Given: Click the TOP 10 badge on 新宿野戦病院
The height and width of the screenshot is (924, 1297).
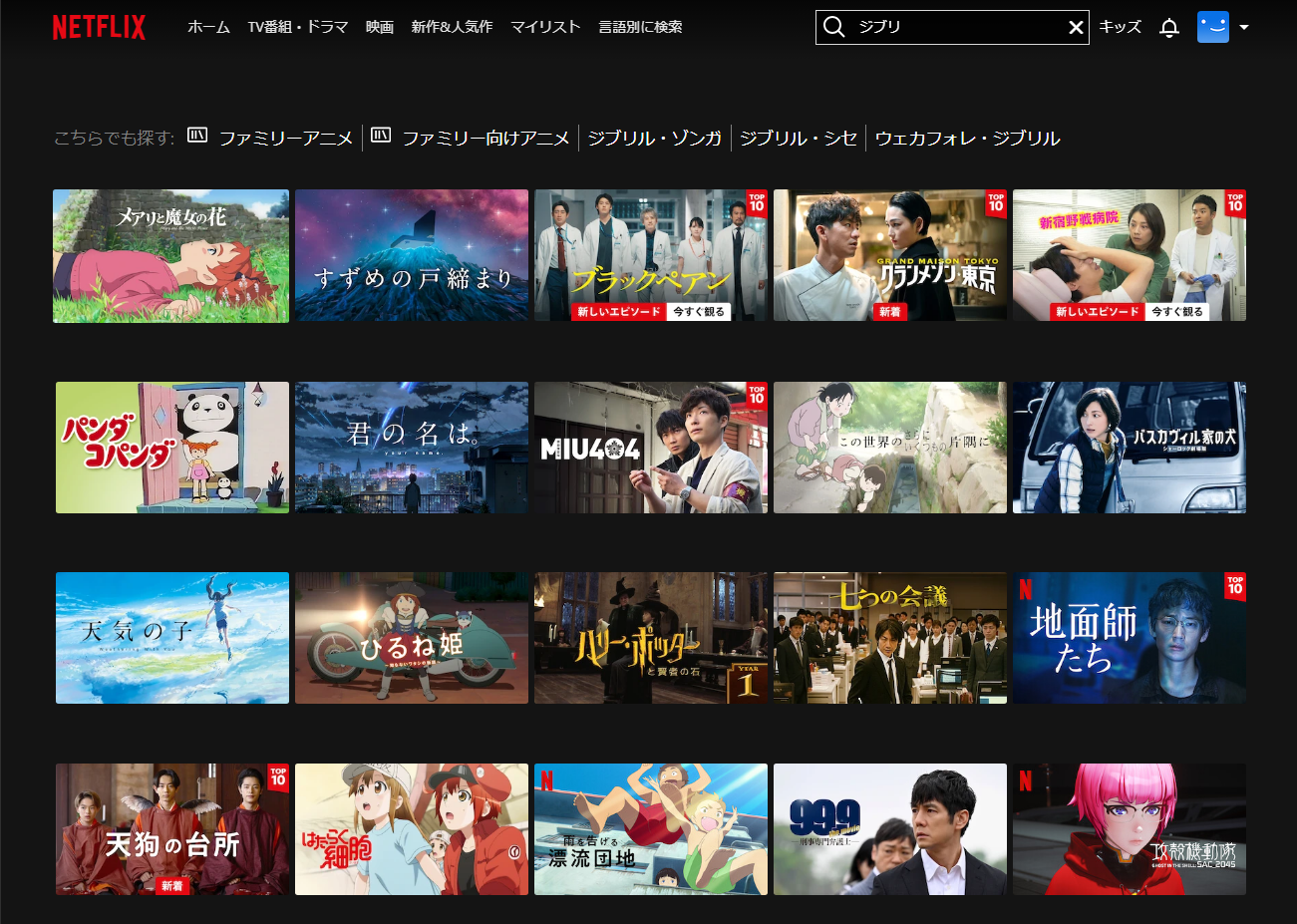Looking at the screenshot, I should coord(1235,203).
